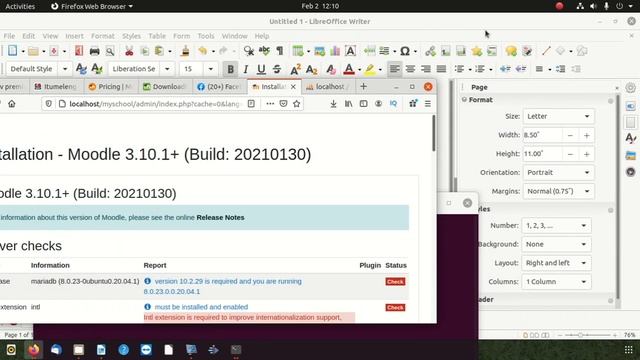The height and width of the screenshot is (360, 640).
Task: Toggle Formatting Marks pilcrow
Action: [x=280, y=51]
